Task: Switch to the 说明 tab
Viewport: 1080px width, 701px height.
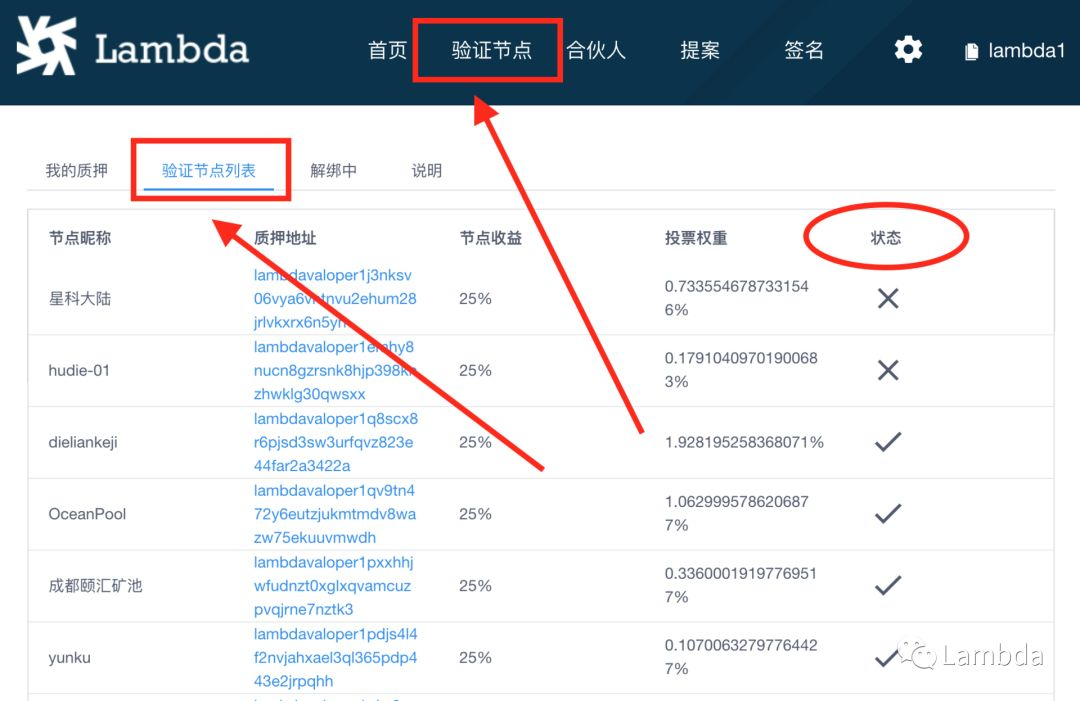Action: (x=427, y=170)
